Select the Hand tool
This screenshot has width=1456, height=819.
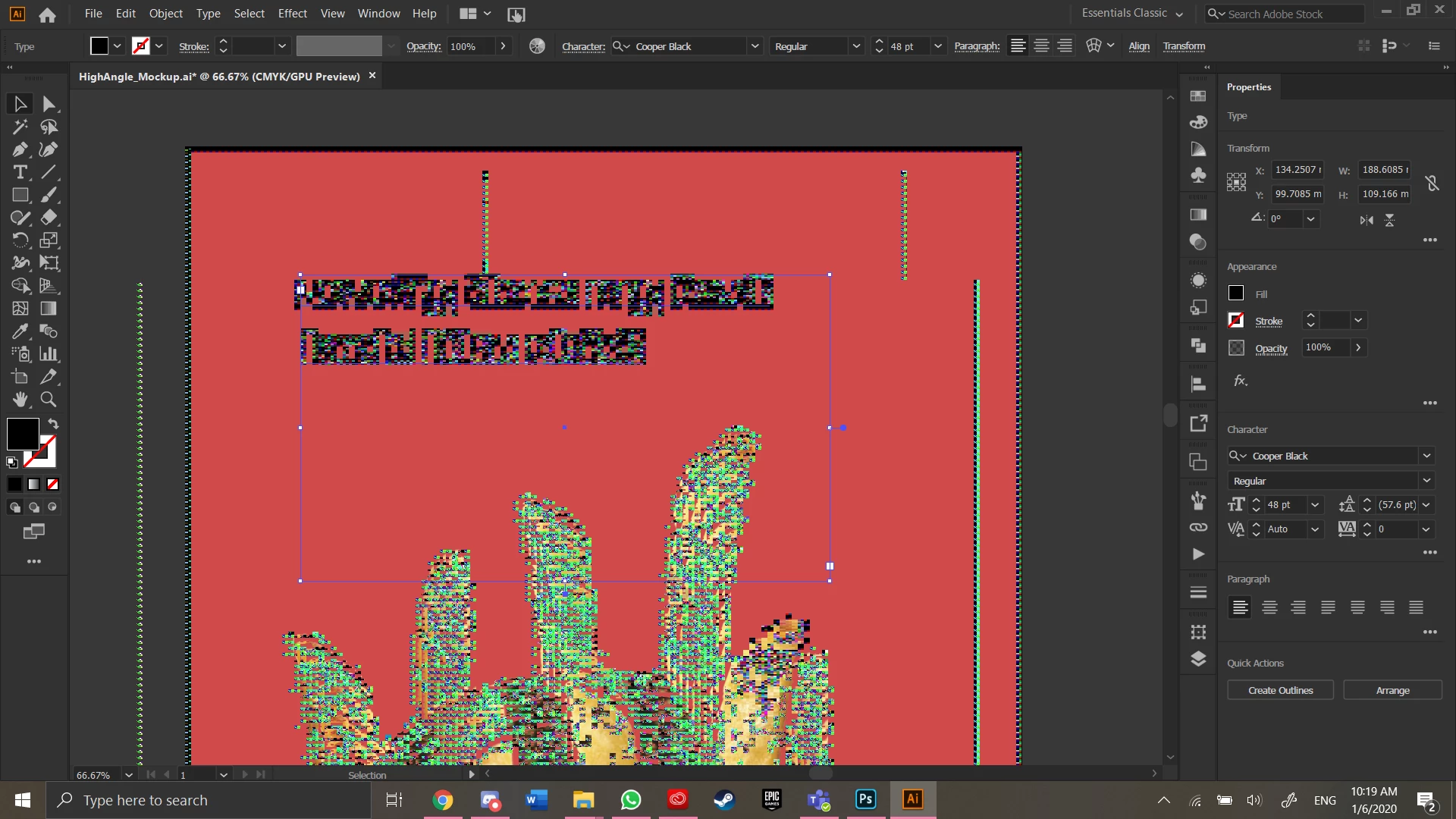20,400
